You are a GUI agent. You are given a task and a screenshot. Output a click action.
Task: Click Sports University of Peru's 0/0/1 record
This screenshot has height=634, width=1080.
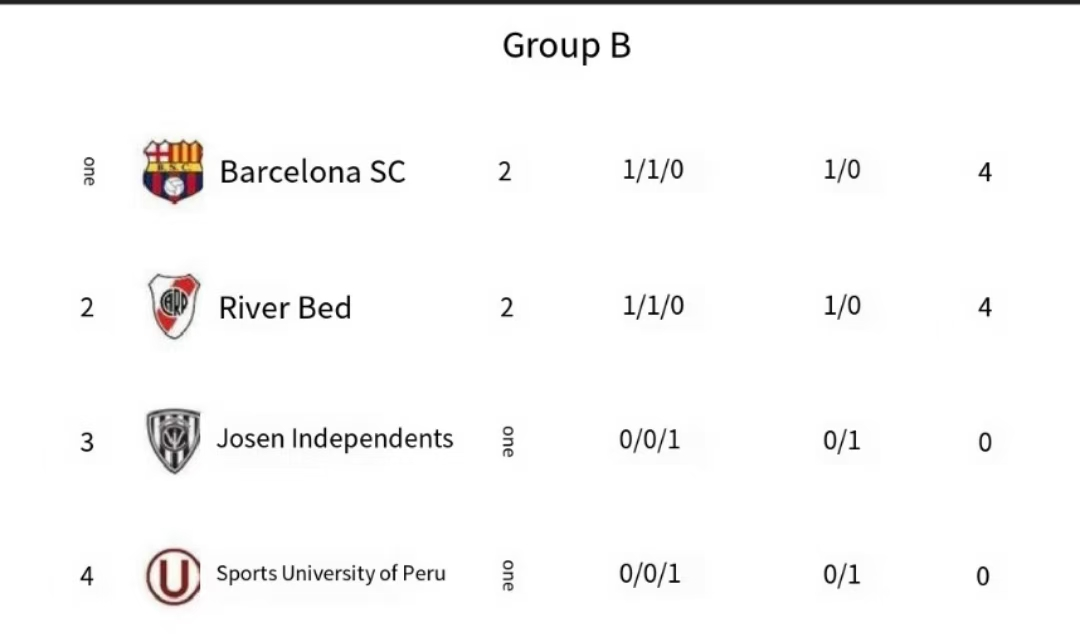point(650,574)
